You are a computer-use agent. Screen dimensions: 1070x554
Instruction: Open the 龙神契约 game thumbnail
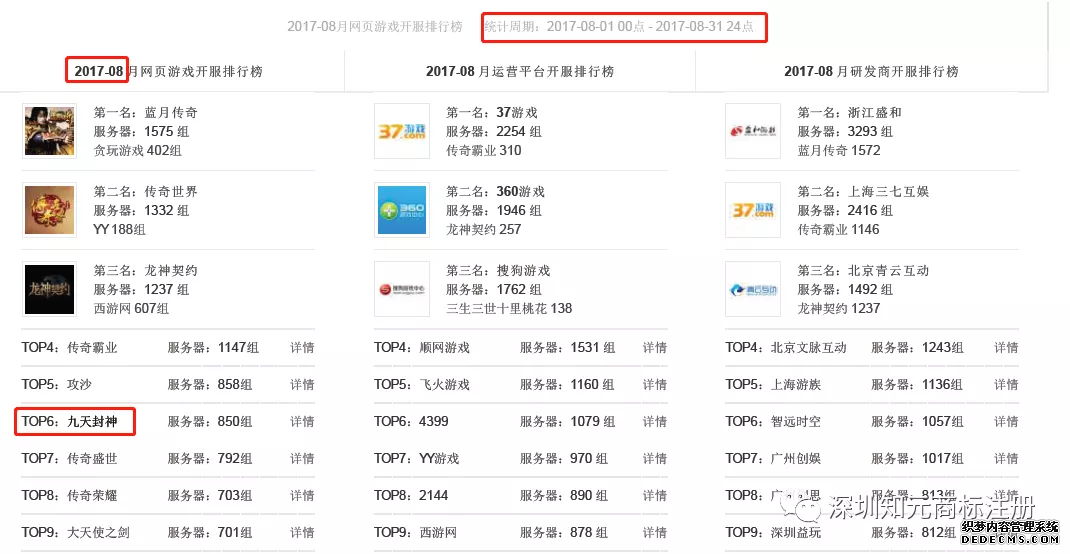point(49,289)
